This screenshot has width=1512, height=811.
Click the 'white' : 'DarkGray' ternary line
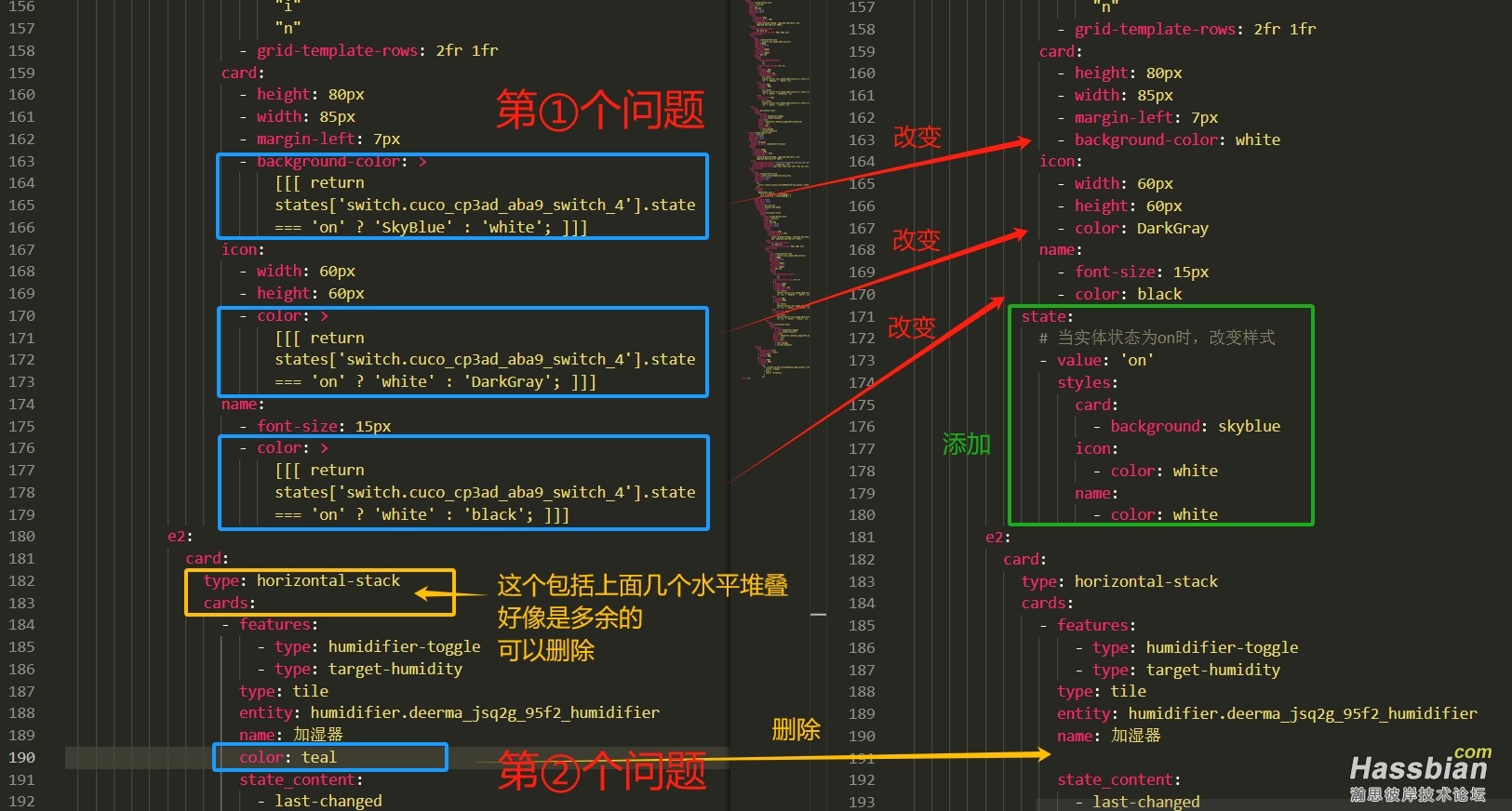[435, 381]
